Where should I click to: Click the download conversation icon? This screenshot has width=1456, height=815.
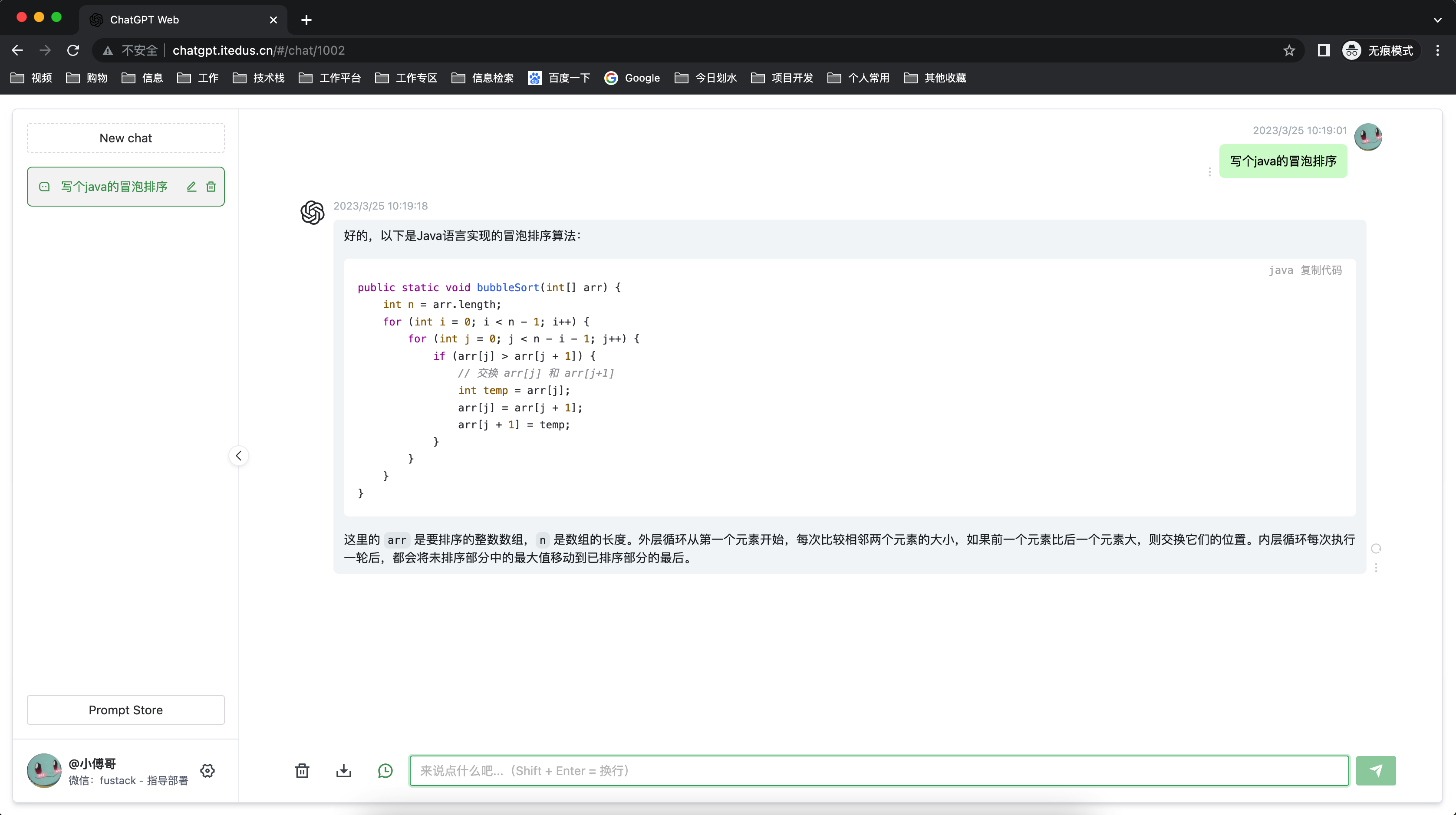pos(343,770)
